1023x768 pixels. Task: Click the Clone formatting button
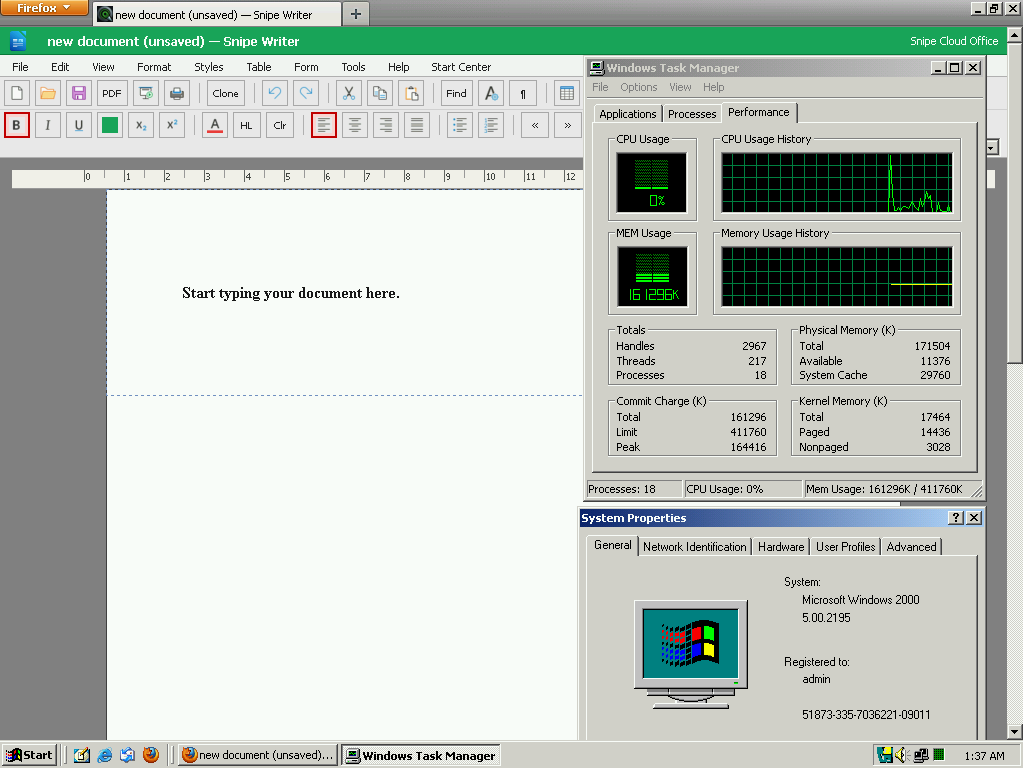(x=226, y=93)
